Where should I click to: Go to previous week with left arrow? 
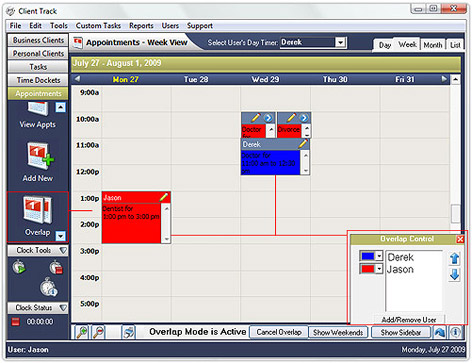77,79
